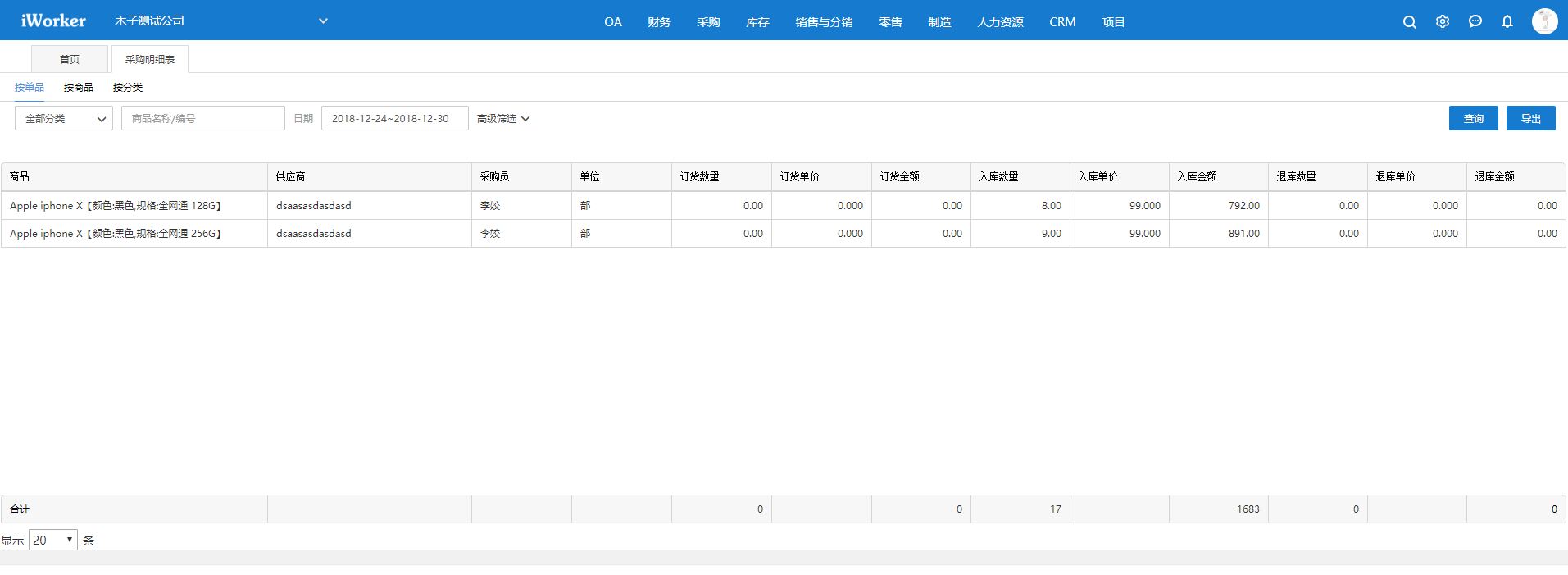Image resolution: width=1568 pixels, height=575 pixels.
Task: Click the 采购员 column header
Action: tap(521, 176)
